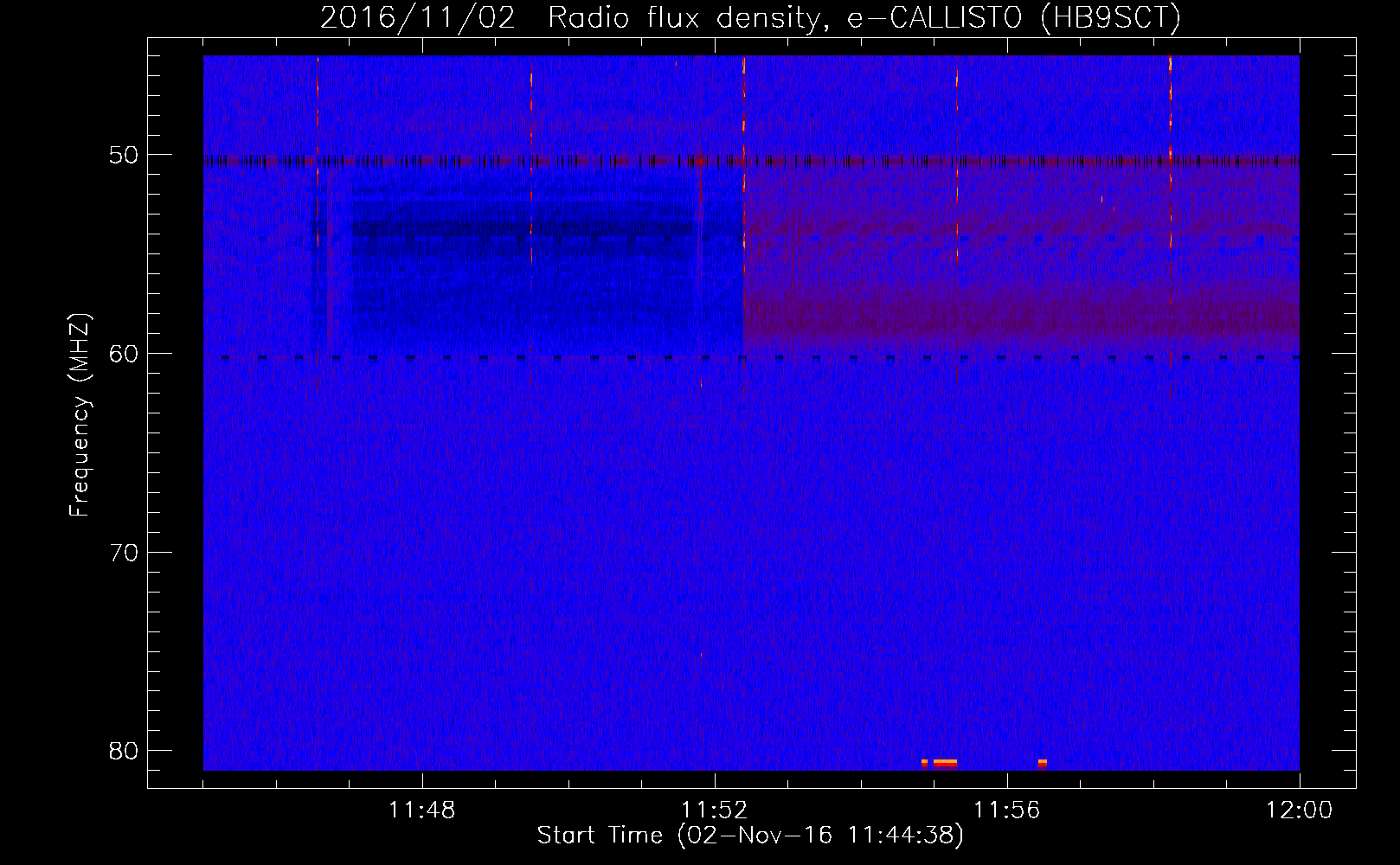The image size is (1400, 865).
Task: Click the 11:52 time tick label
Action: [x=715, y=811]
